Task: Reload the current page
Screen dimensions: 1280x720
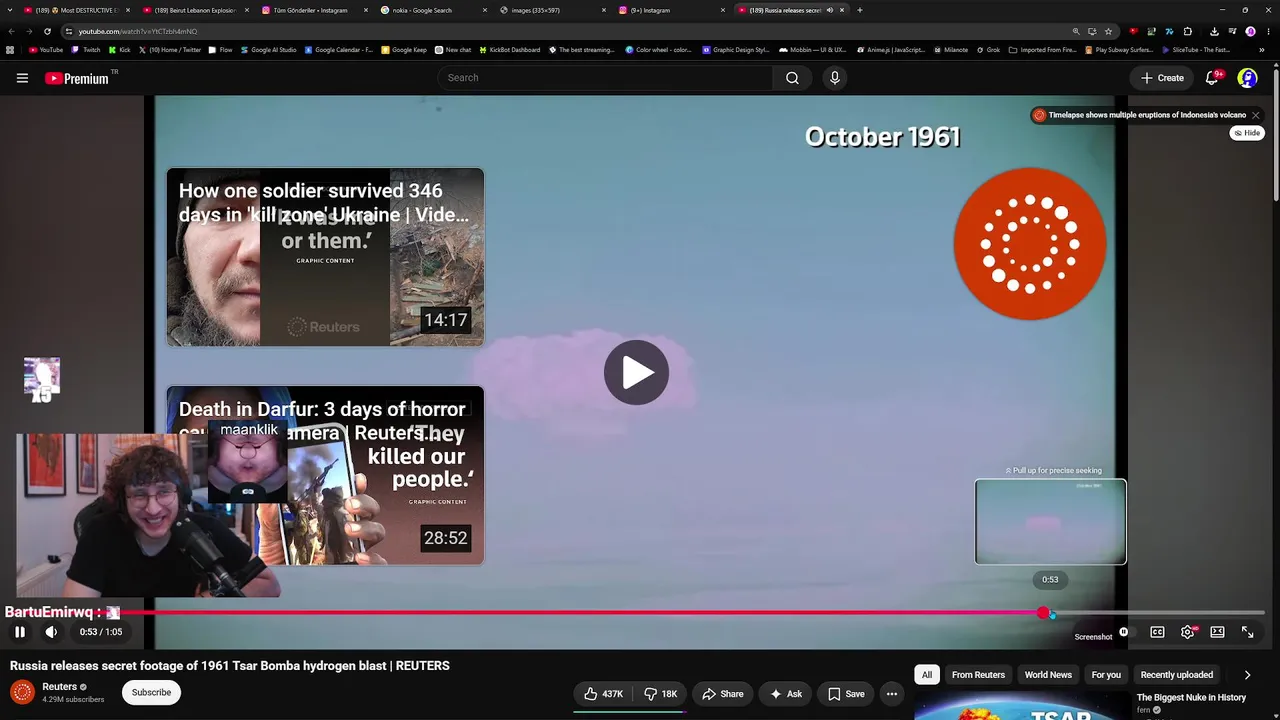Action: click(47, 31)
